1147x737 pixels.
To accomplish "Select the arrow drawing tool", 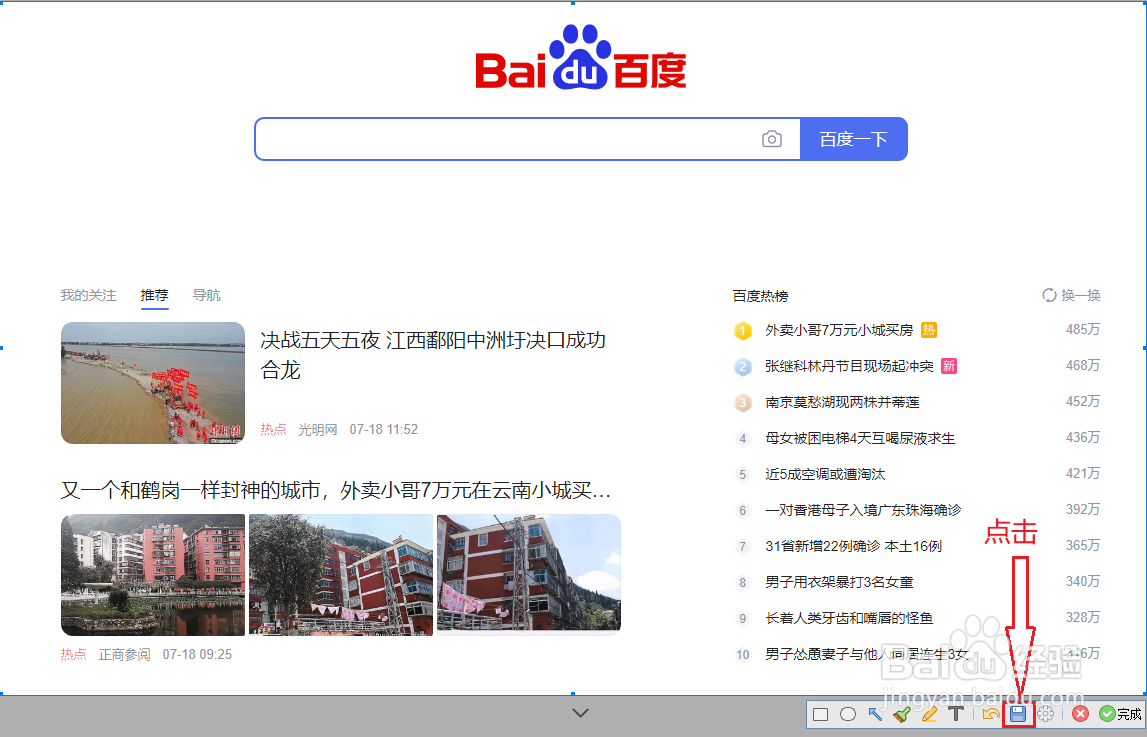I will (x=875, y=714).
